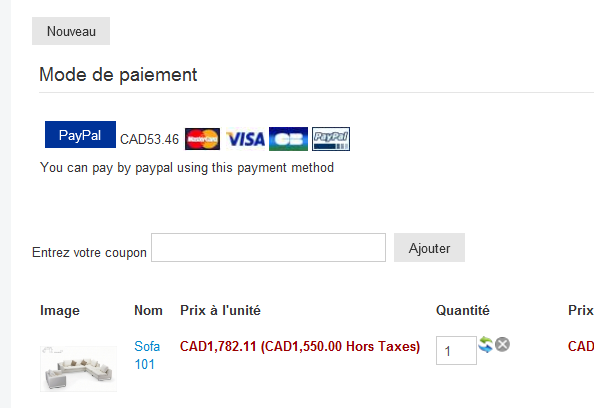Open the sofa product thumbnail
The height and width of the screenshot is (408, 594).
tap(78, 369)
